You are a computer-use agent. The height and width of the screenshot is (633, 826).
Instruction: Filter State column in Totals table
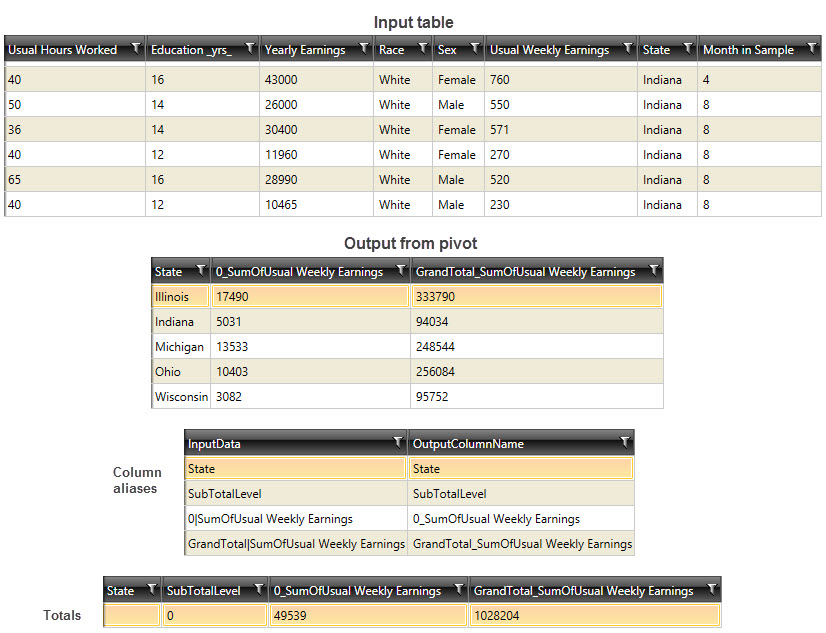pyautogui.click(x=152, y=589)
